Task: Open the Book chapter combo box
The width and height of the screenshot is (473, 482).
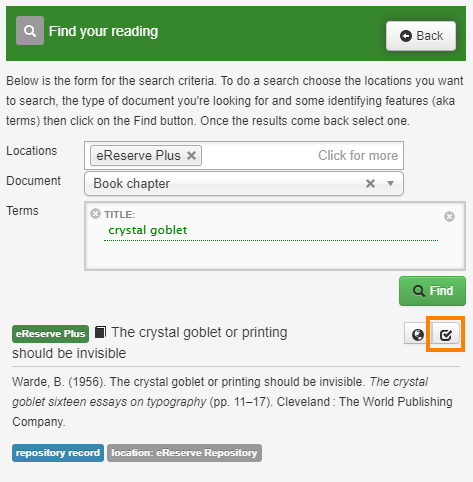Action: click(x=244, y=183)
